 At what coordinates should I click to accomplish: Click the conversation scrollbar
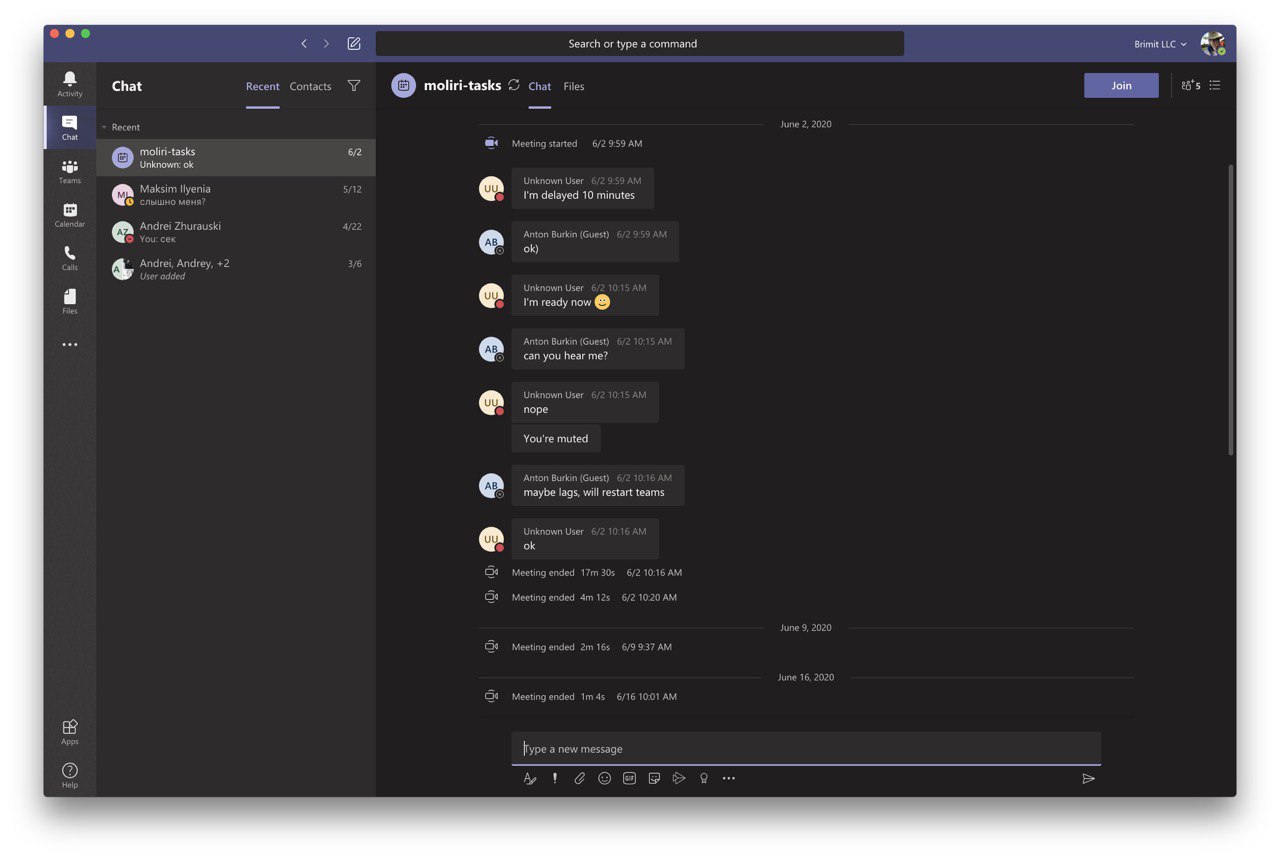tap(1231, 310)
